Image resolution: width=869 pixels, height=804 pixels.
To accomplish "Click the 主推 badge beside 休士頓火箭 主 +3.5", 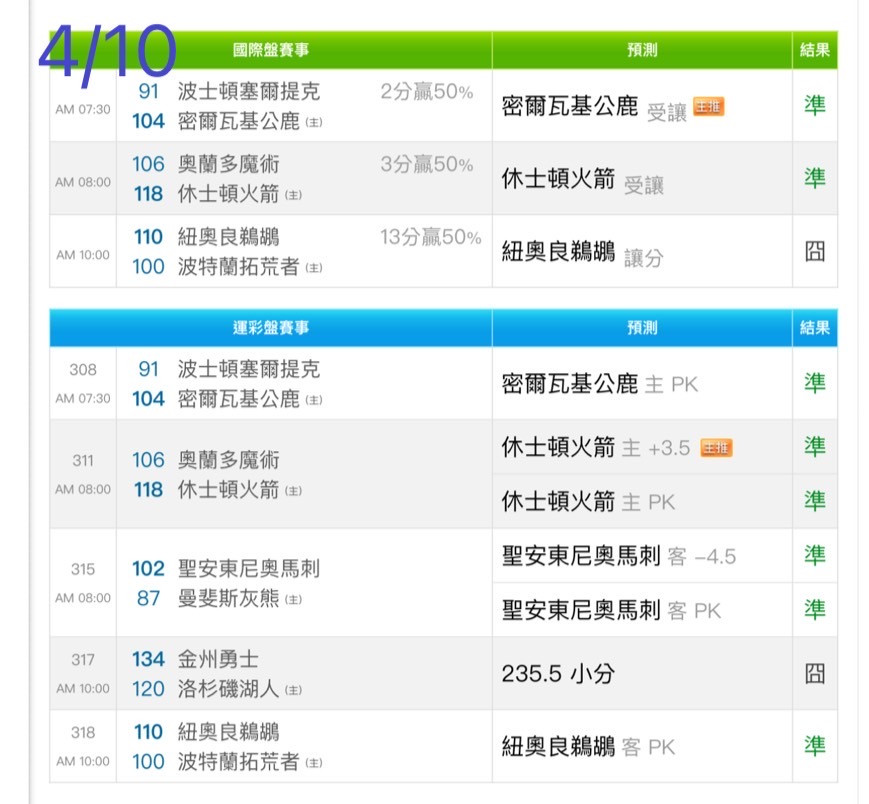I will pos(717,448).
